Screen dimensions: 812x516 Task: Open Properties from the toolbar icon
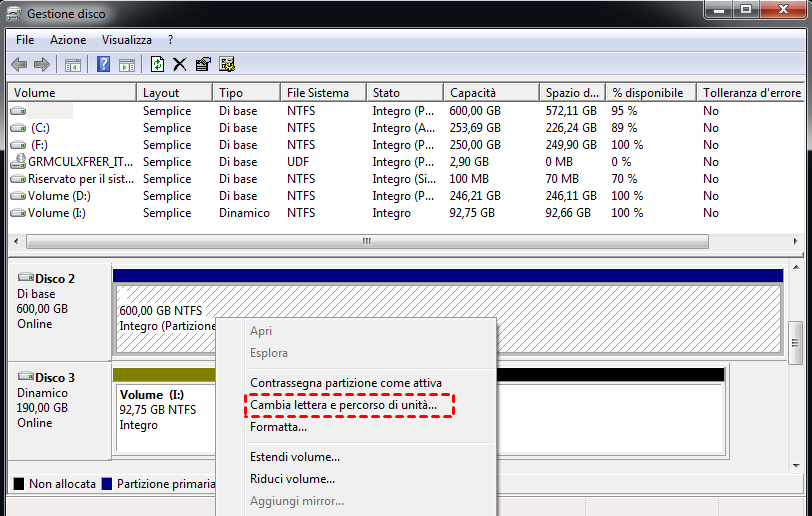[x=203, y=65]
